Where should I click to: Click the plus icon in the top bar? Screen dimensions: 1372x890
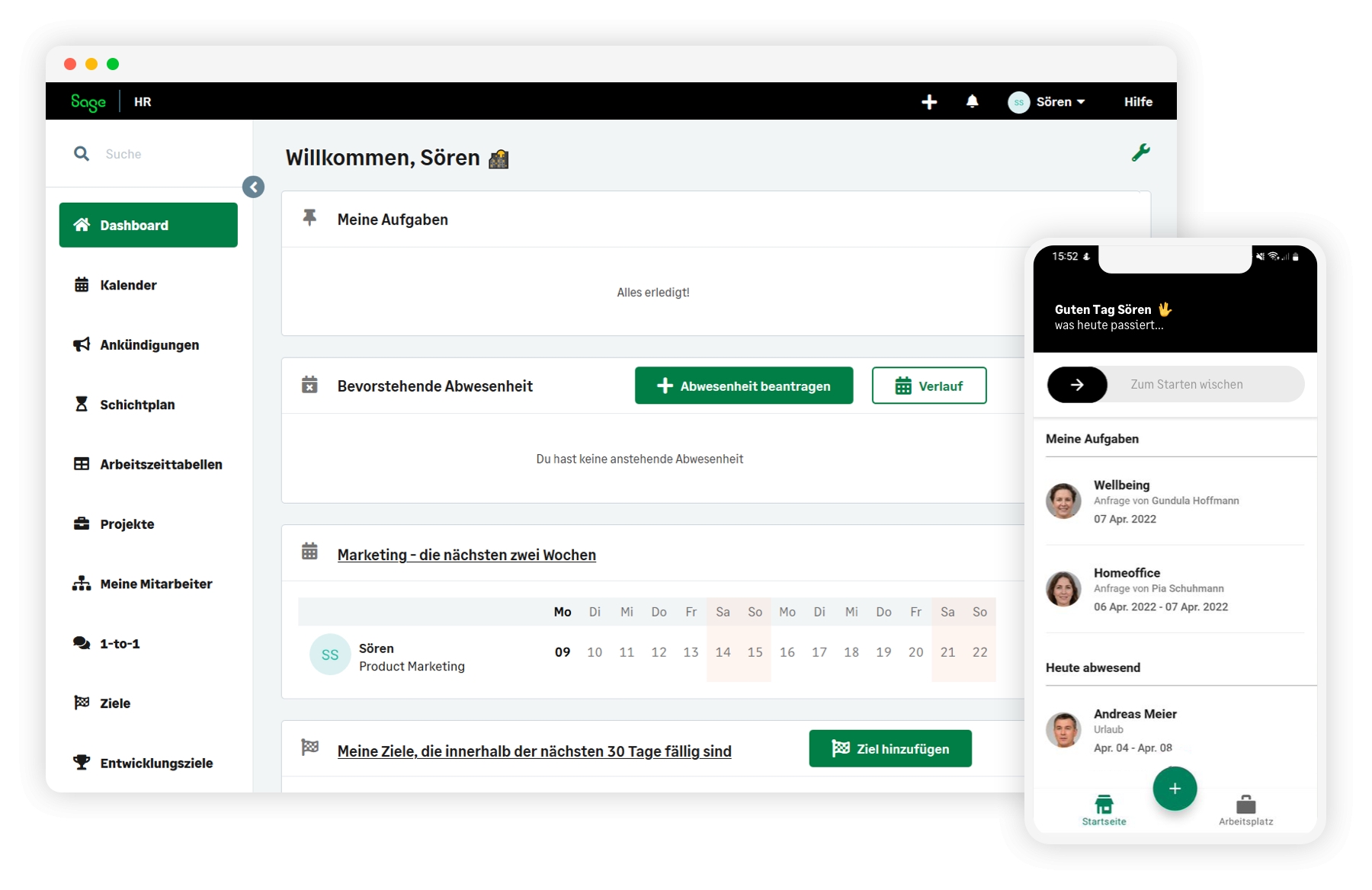(928, 102)
